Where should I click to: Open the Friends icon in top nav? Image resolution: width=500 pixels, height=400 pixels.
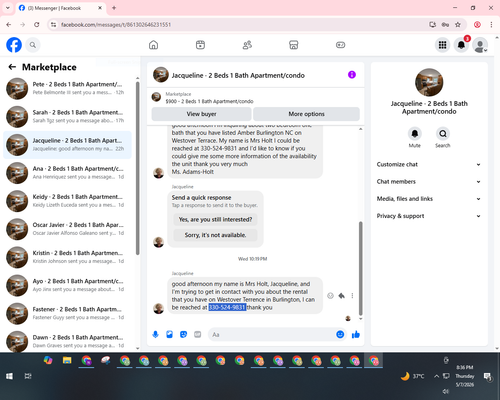247,45
